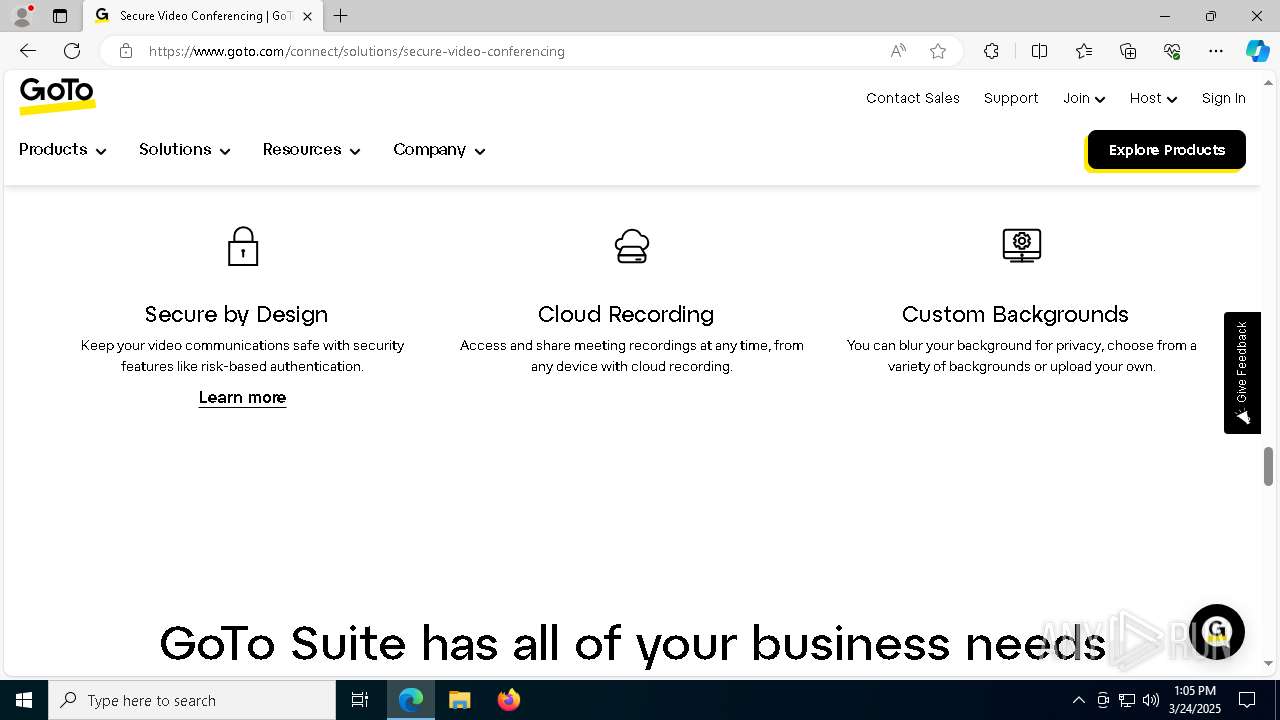1280x720 pixels.
Task: Open Tab actions menu icon
Action: pyautogui.click(x=60, y=16)
